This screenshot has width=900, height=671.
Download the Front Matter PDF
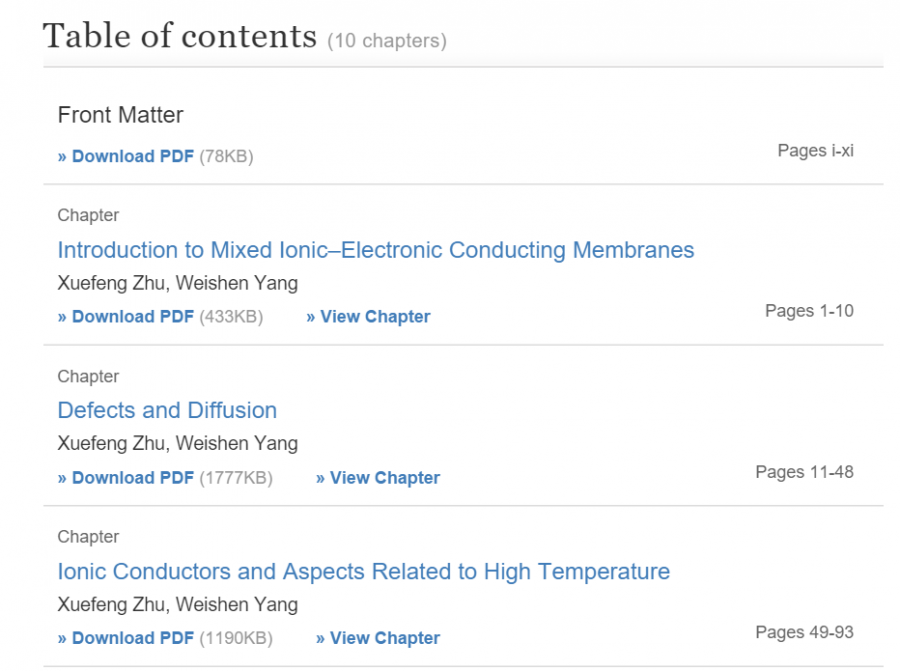[126, 156]
